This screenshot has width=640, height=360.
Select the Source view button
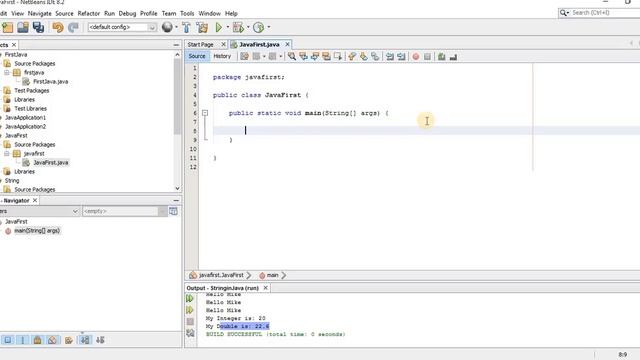197,56
